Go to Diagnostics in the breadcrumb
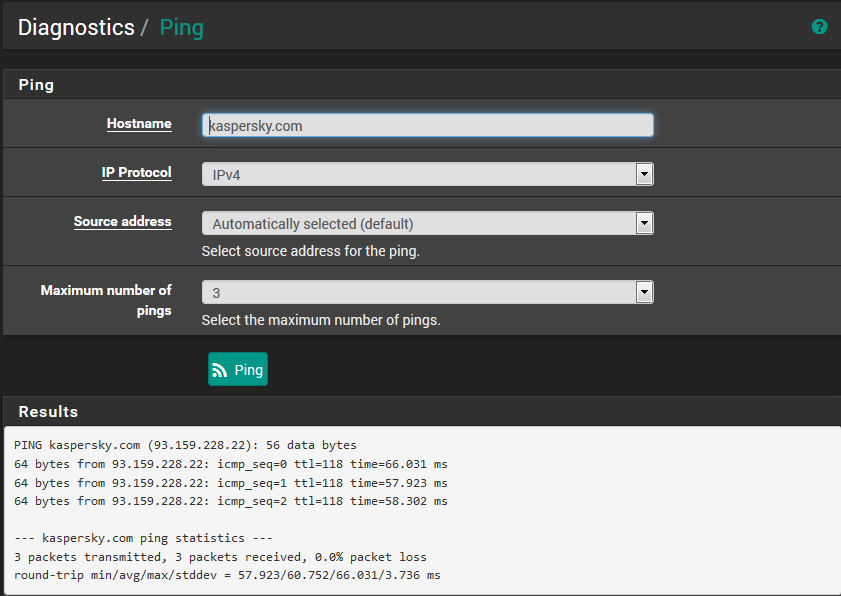The image size is (841, 596). point(76,27)
